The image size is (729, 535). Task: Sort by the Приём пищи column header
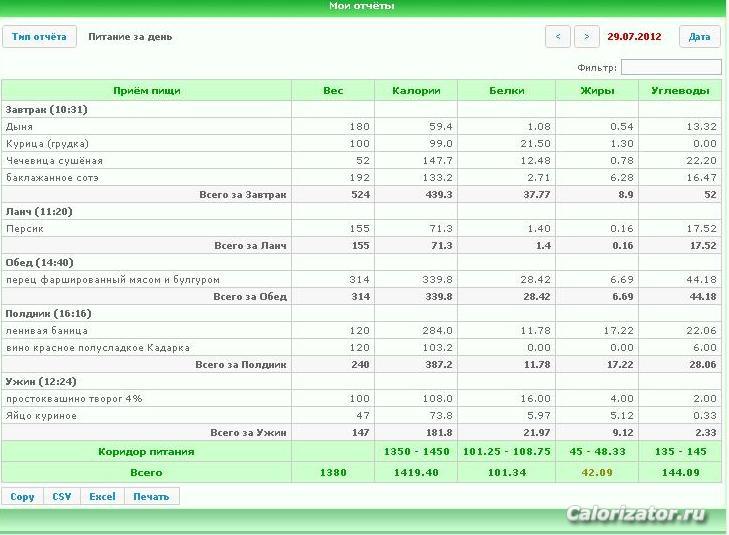pyautogui.click(x=146, y=91)
